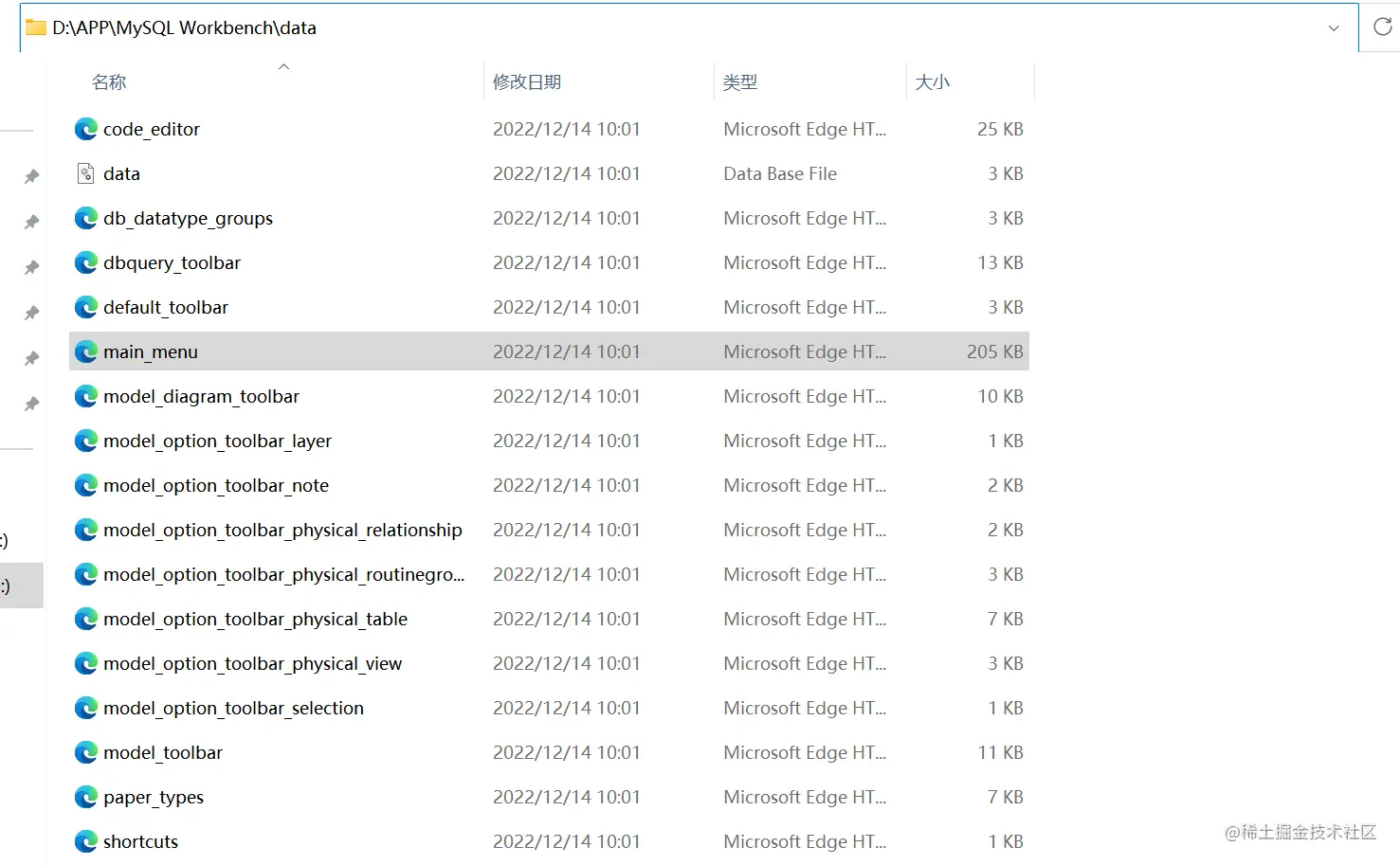Click the Edge icon beside model_option_toolbar_physical_table

click(x=86, y=619)
